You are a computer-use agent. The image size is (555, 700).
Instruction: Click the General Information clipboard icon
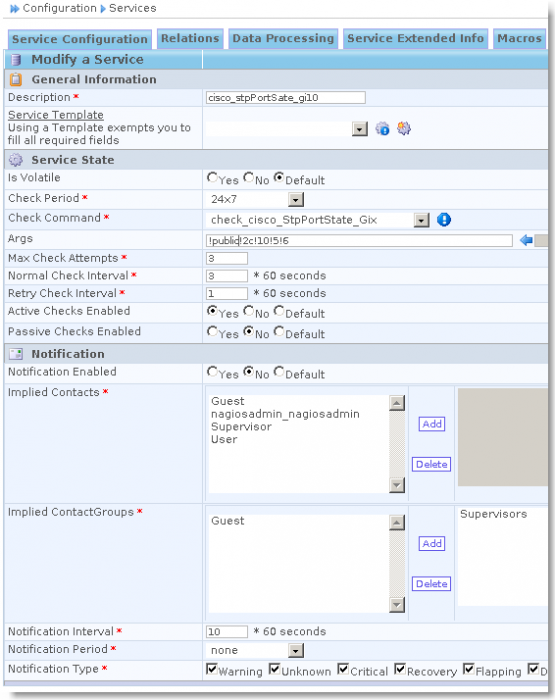click(x=16, y=79)
